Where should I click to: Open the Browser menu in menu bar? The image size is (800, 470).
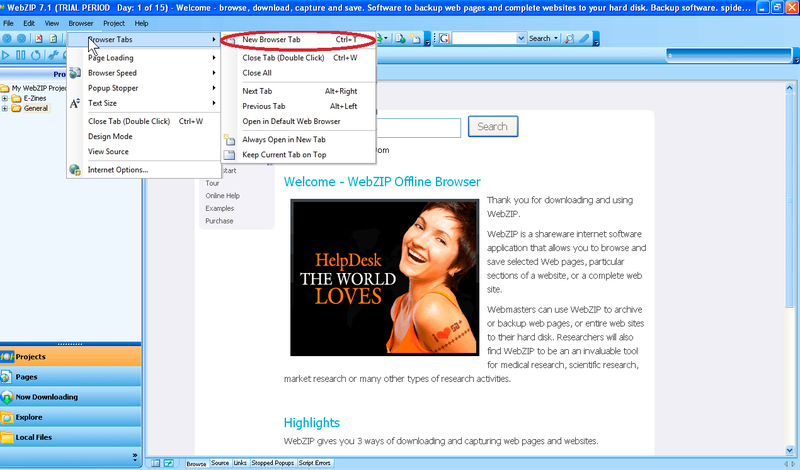point(81,23)
